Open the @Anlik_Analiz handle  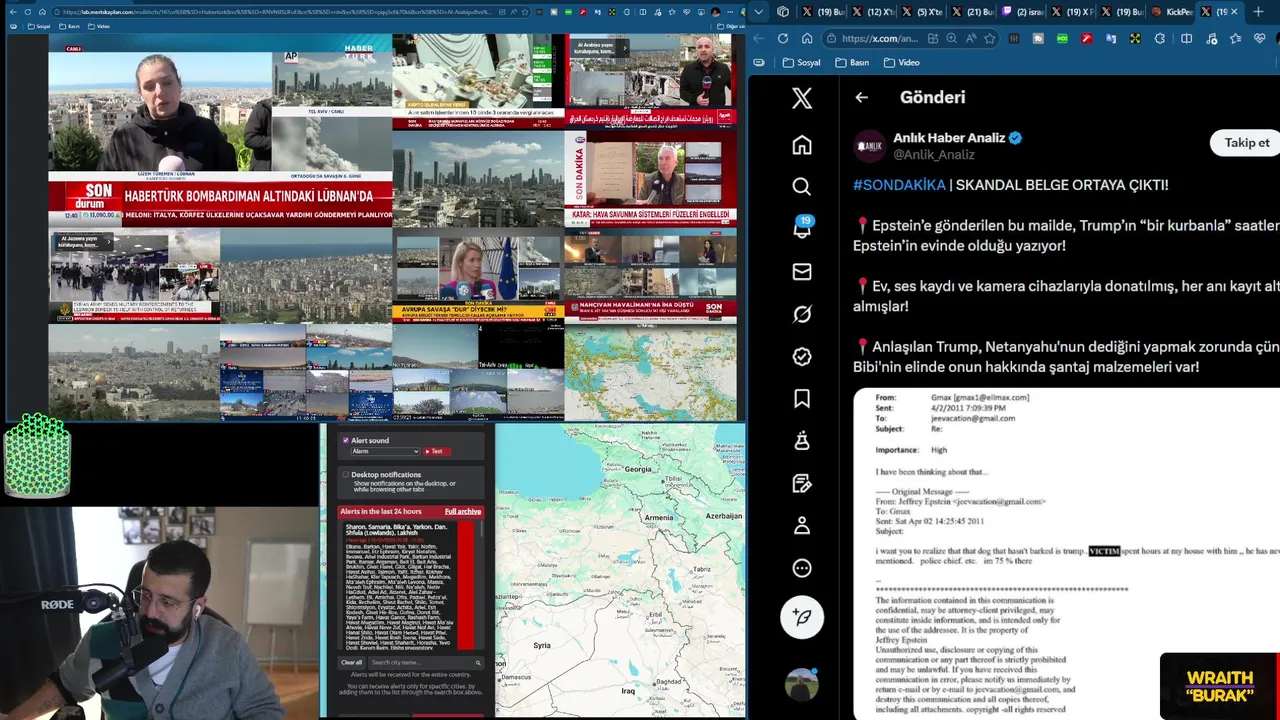click(933, 155)
